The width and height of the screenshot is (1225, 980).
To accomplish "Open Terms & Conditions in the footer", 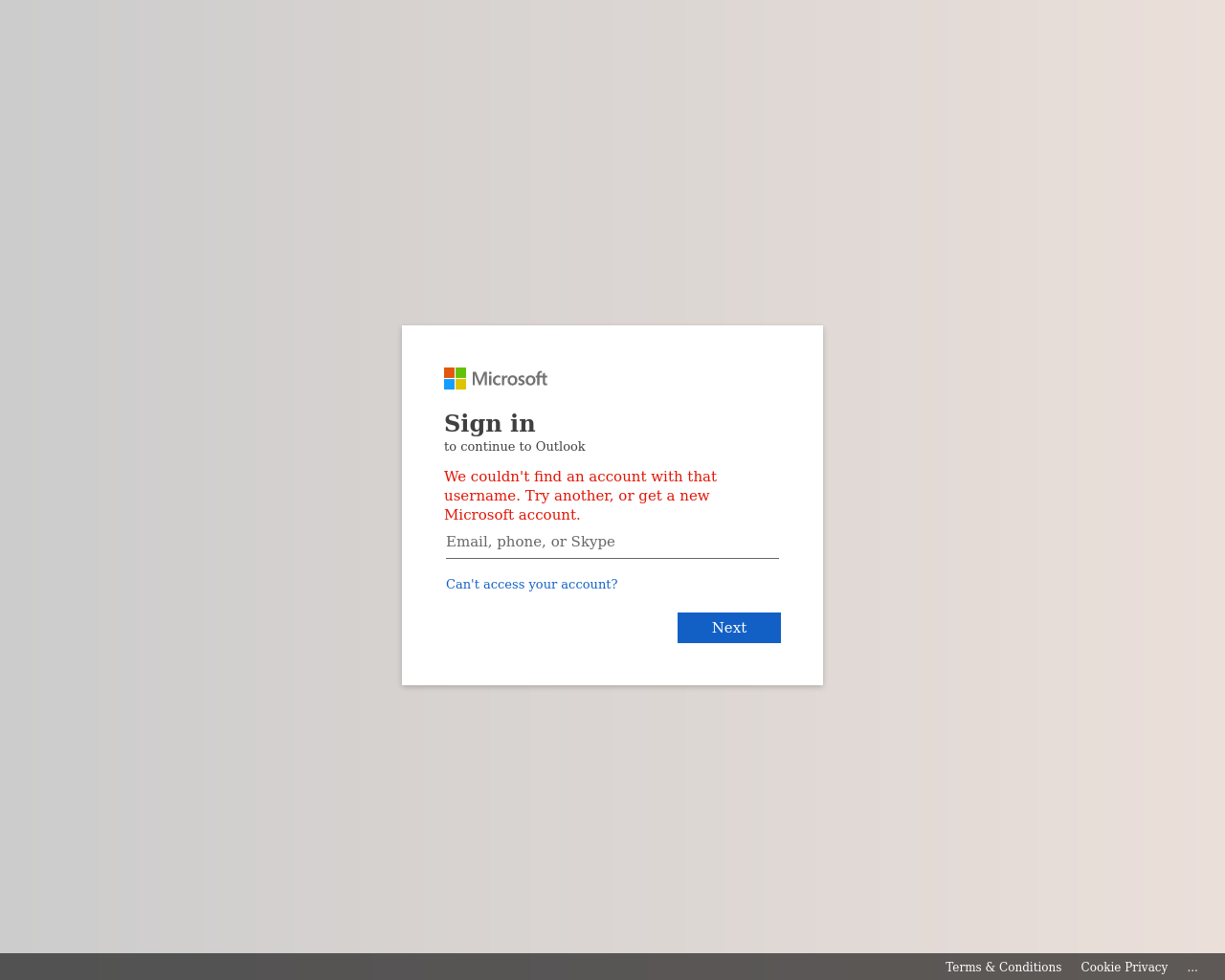I will [1003, 967].
